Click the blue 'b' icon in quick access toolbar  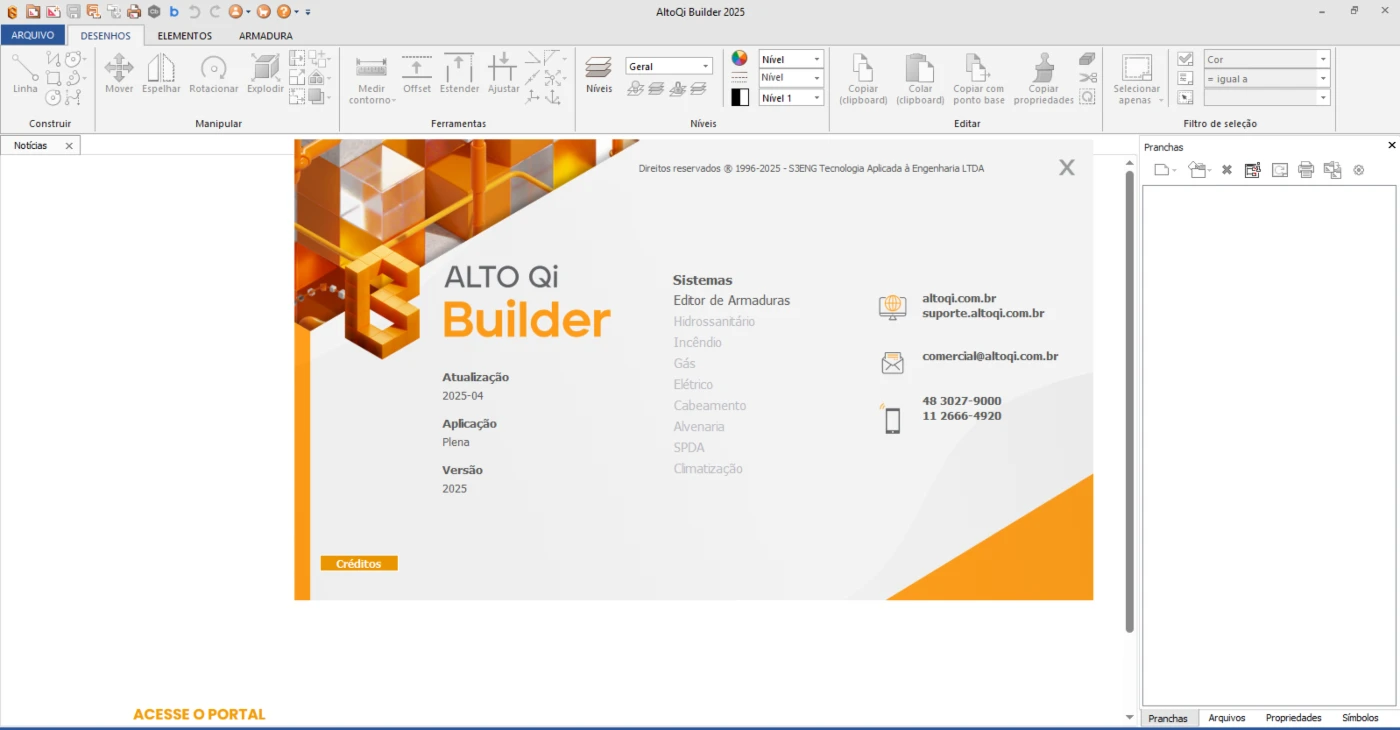174,12
